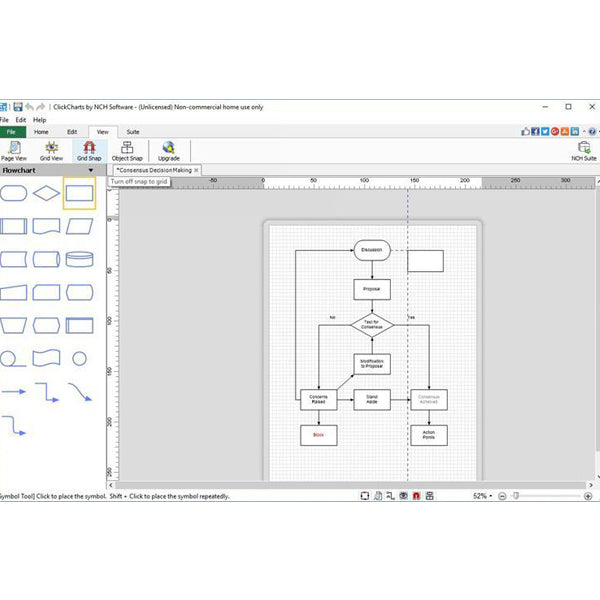Select the Data parallelogram shape
Screen dimensions: 600x600
point(79,226)
